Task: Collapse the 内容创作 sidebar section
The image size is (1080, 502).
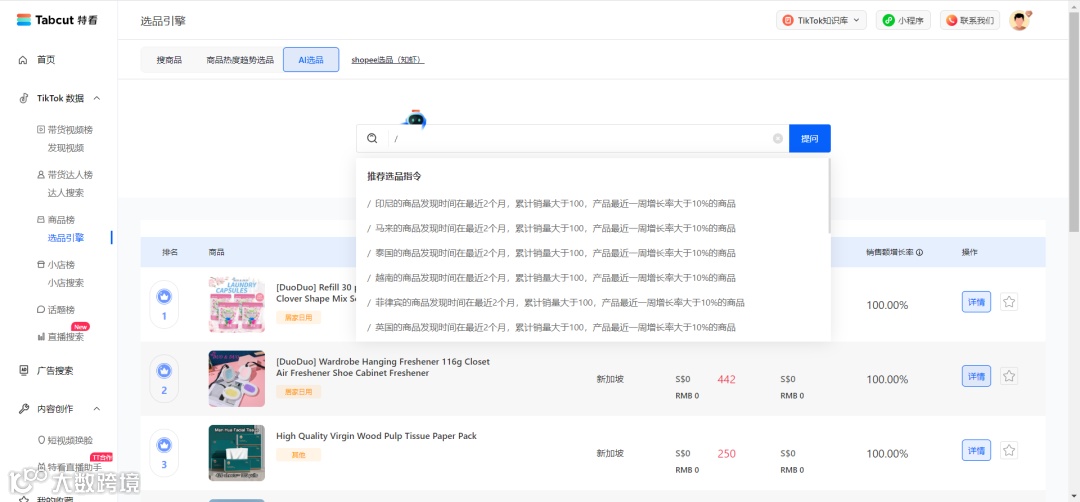Action: pyautogui.click(x=96, y=409)
